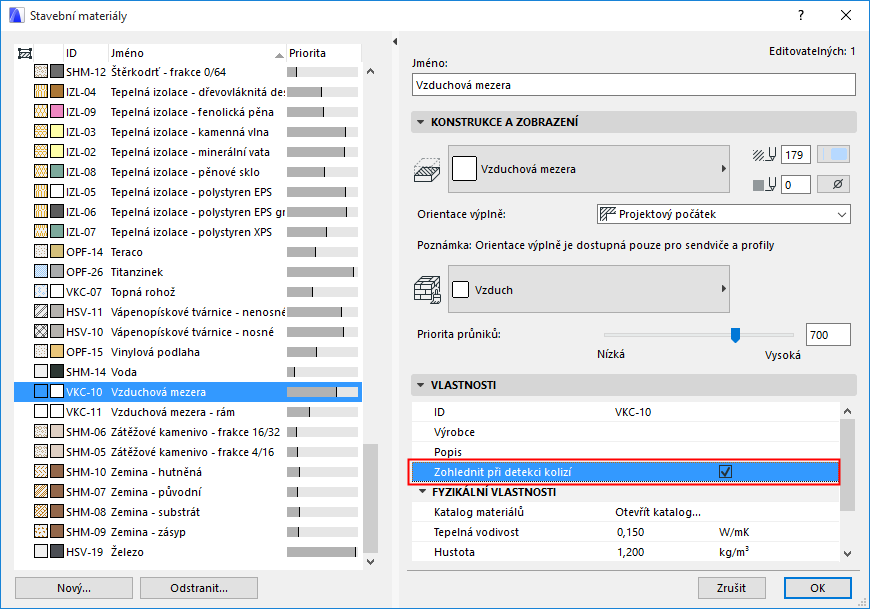Click the surface material brick icon beside Vzduch

(427, 290)
